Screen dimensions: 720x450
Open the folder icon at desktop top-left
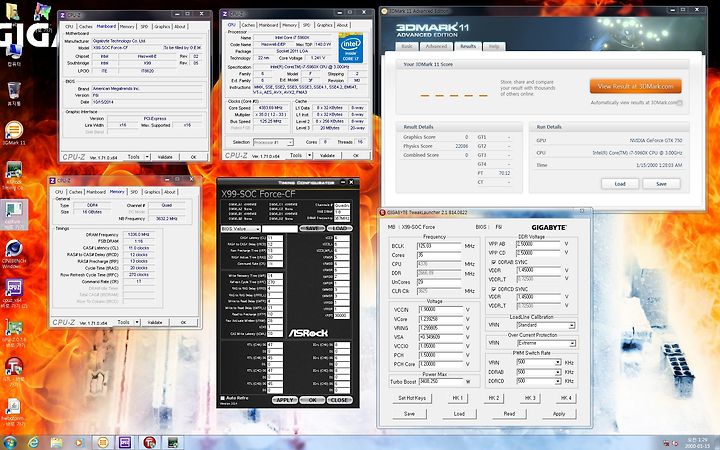[x=12, y=11]
